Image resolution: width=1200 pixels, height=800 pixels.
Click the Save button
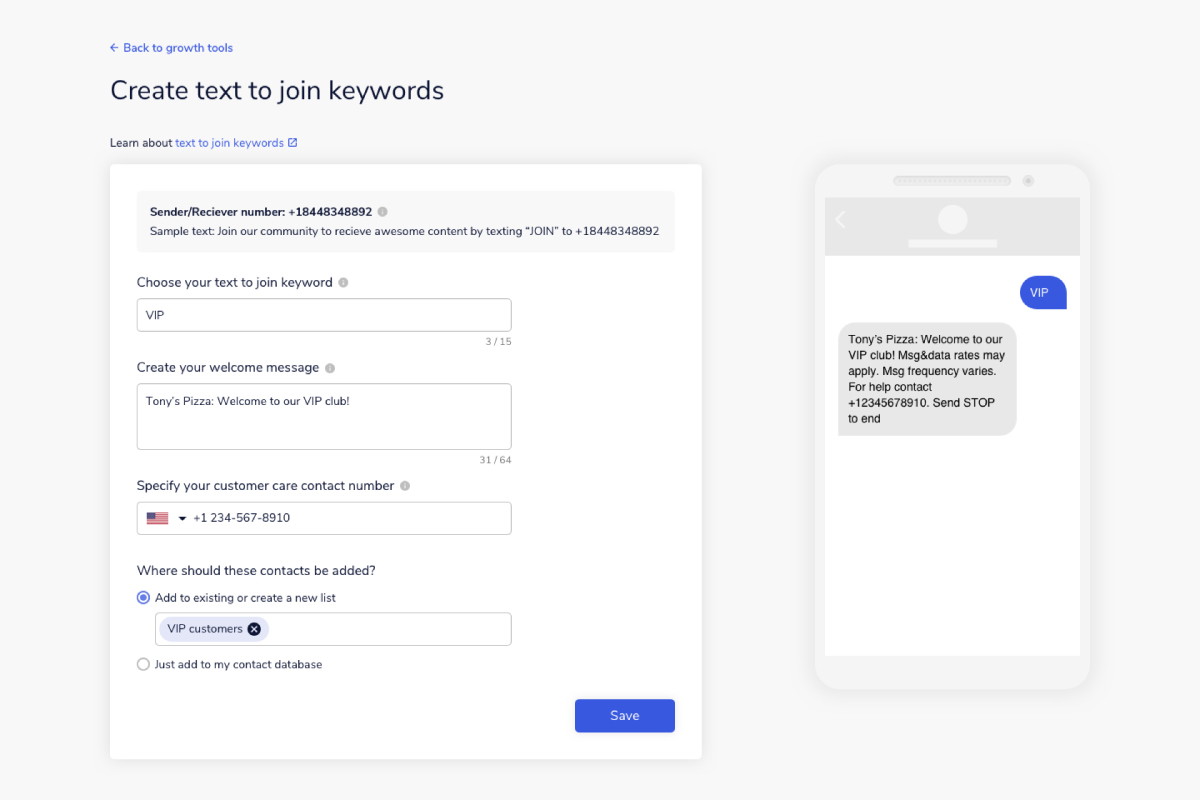[x=625, y=715]
